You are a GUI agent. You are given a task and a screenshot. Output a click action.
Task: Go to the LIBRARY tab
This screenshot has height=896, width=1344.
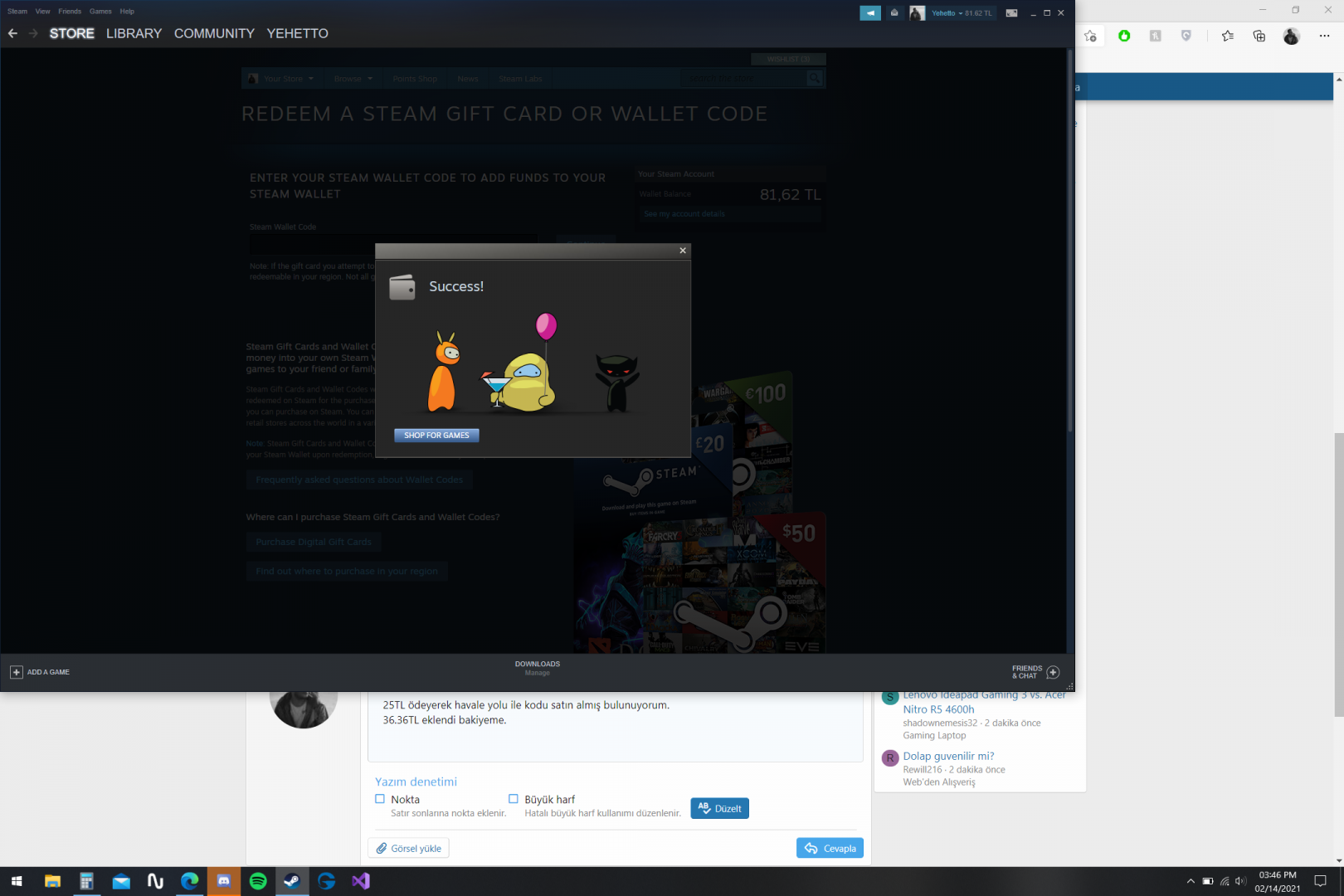[134, 33]
